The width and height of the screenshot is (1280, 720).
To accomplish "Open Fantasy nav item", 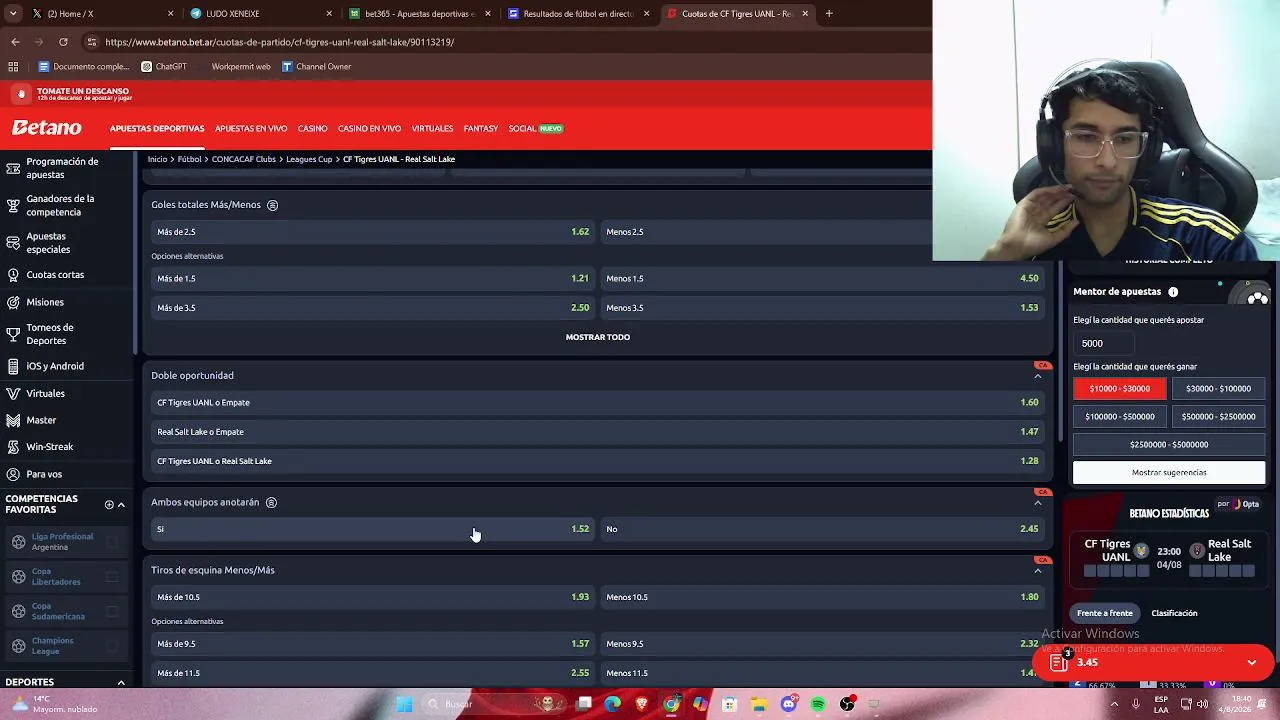I will point(480,129).
